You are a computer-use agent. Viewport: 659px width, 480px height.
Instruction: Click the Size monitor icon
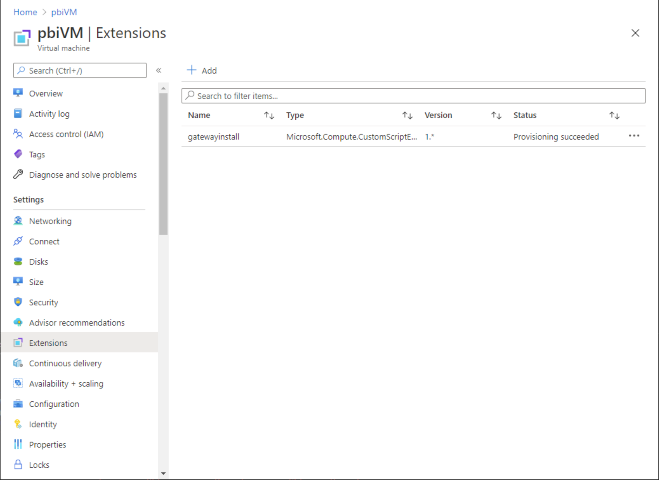click(x=18, y=282)
